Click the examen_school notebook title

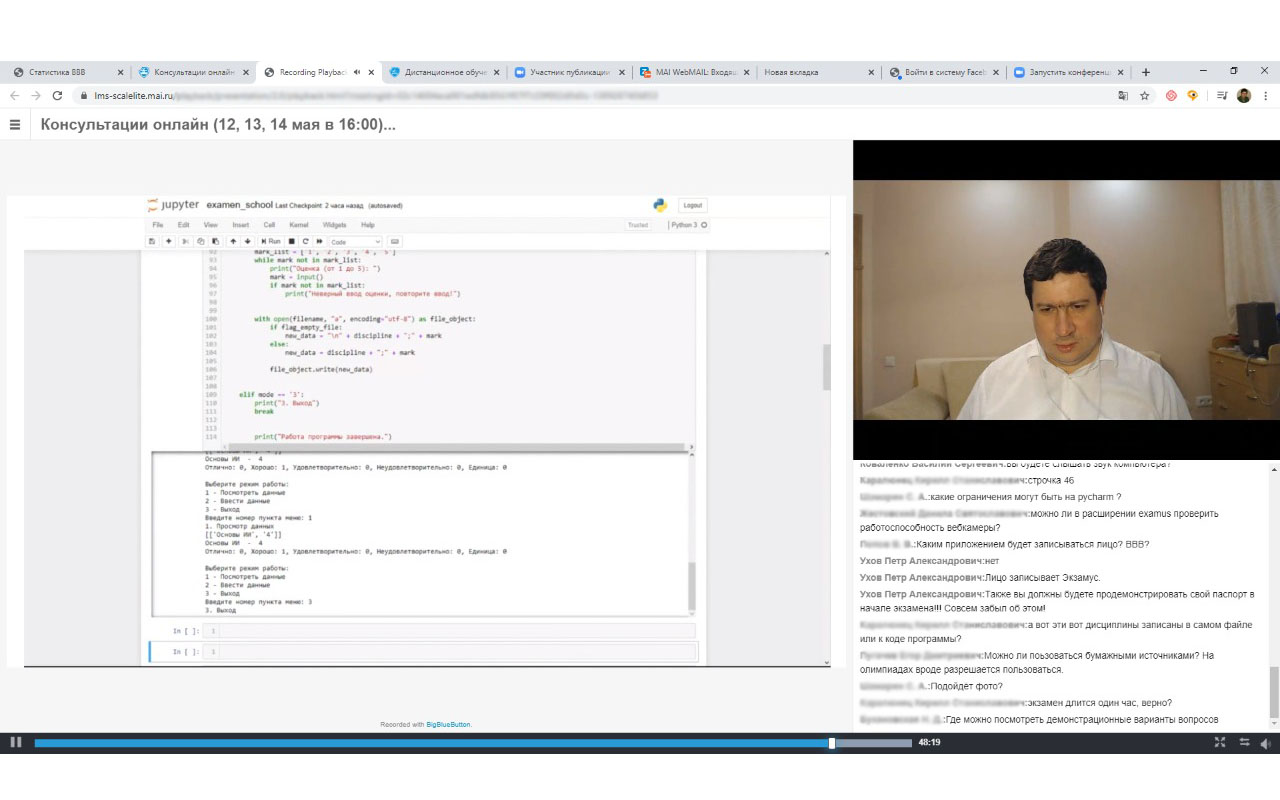240,205
